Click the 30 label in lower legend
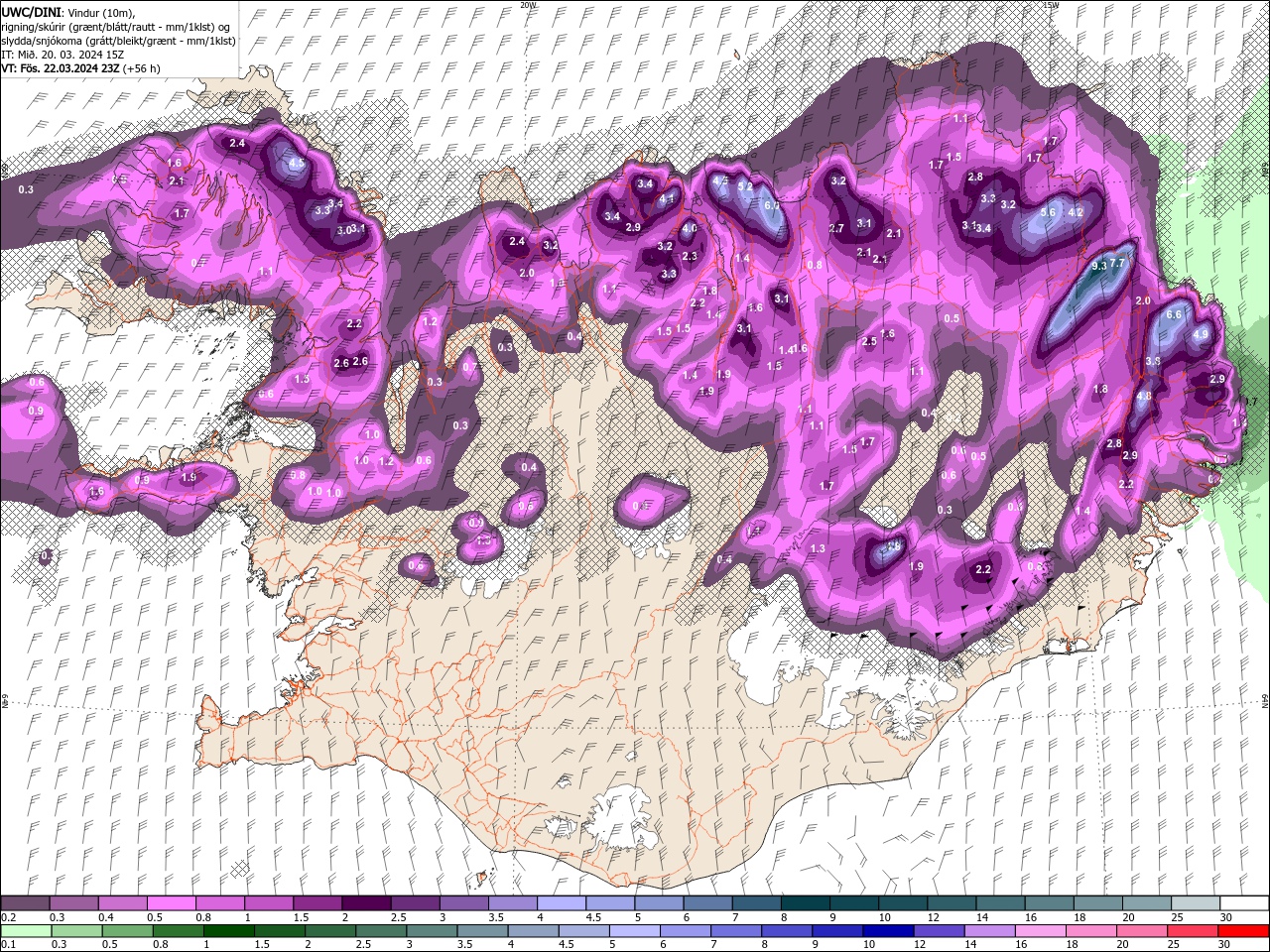The height and width of the screenshot is (952, 1270). tap(1225, 944)
